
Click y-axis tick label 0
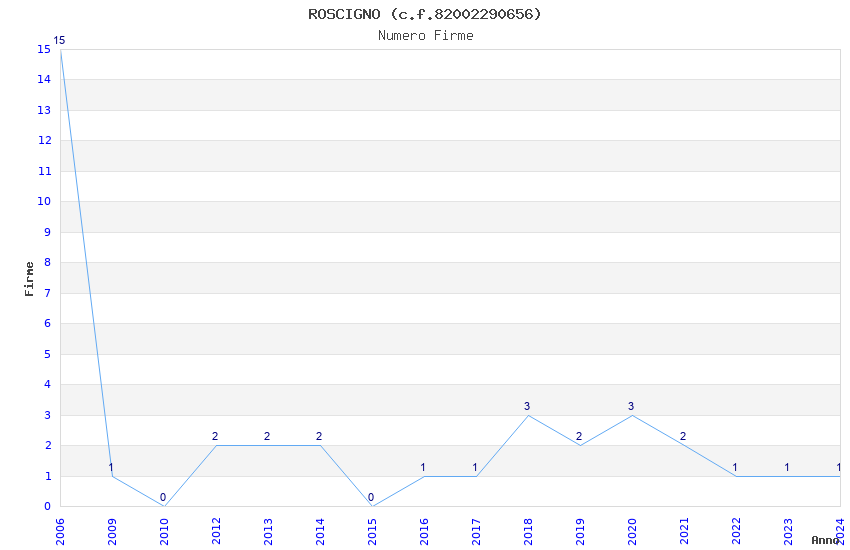(48, 506)
